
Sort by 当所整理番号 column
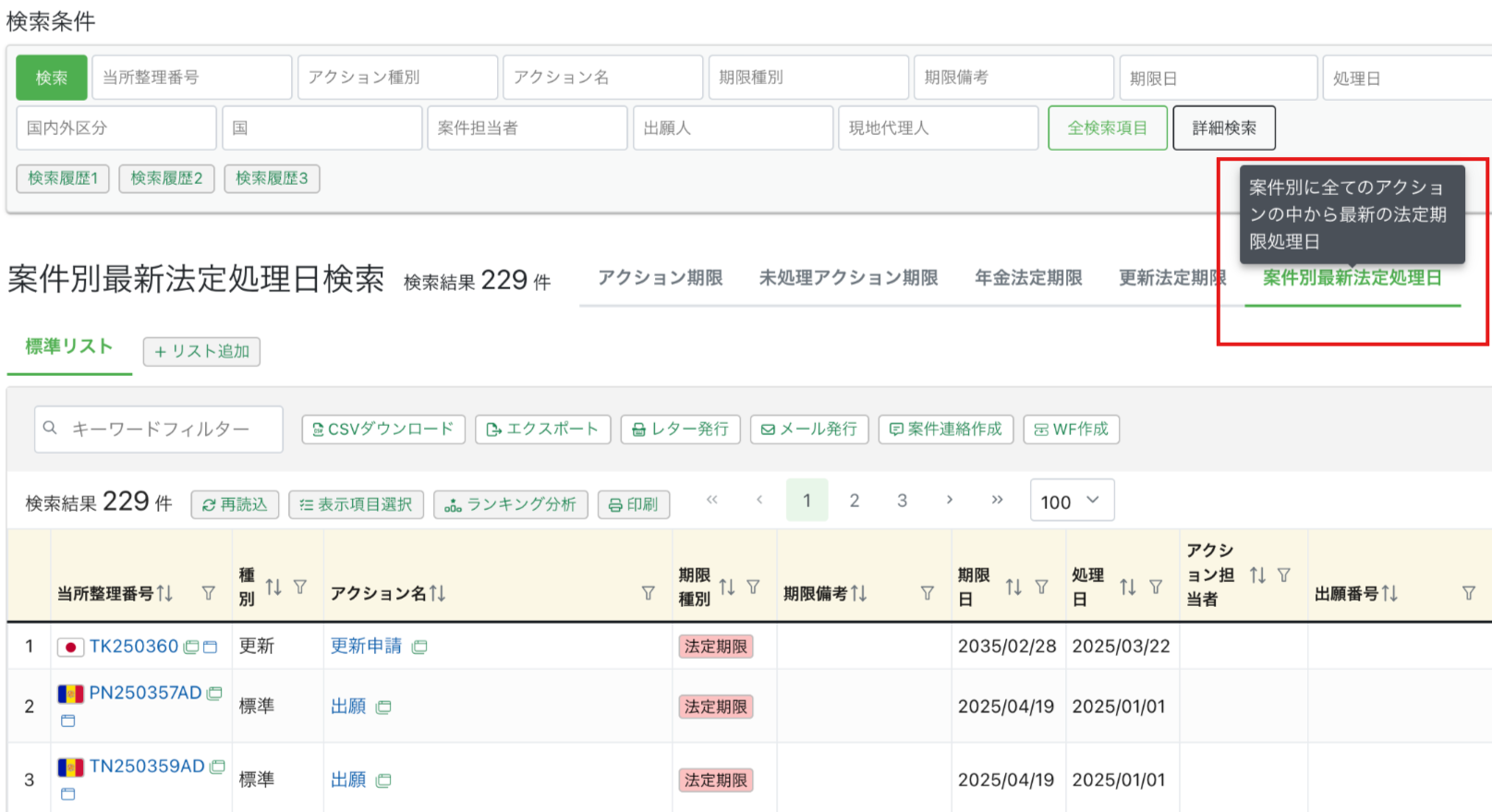pyautogui.click(x=164, y=593)
